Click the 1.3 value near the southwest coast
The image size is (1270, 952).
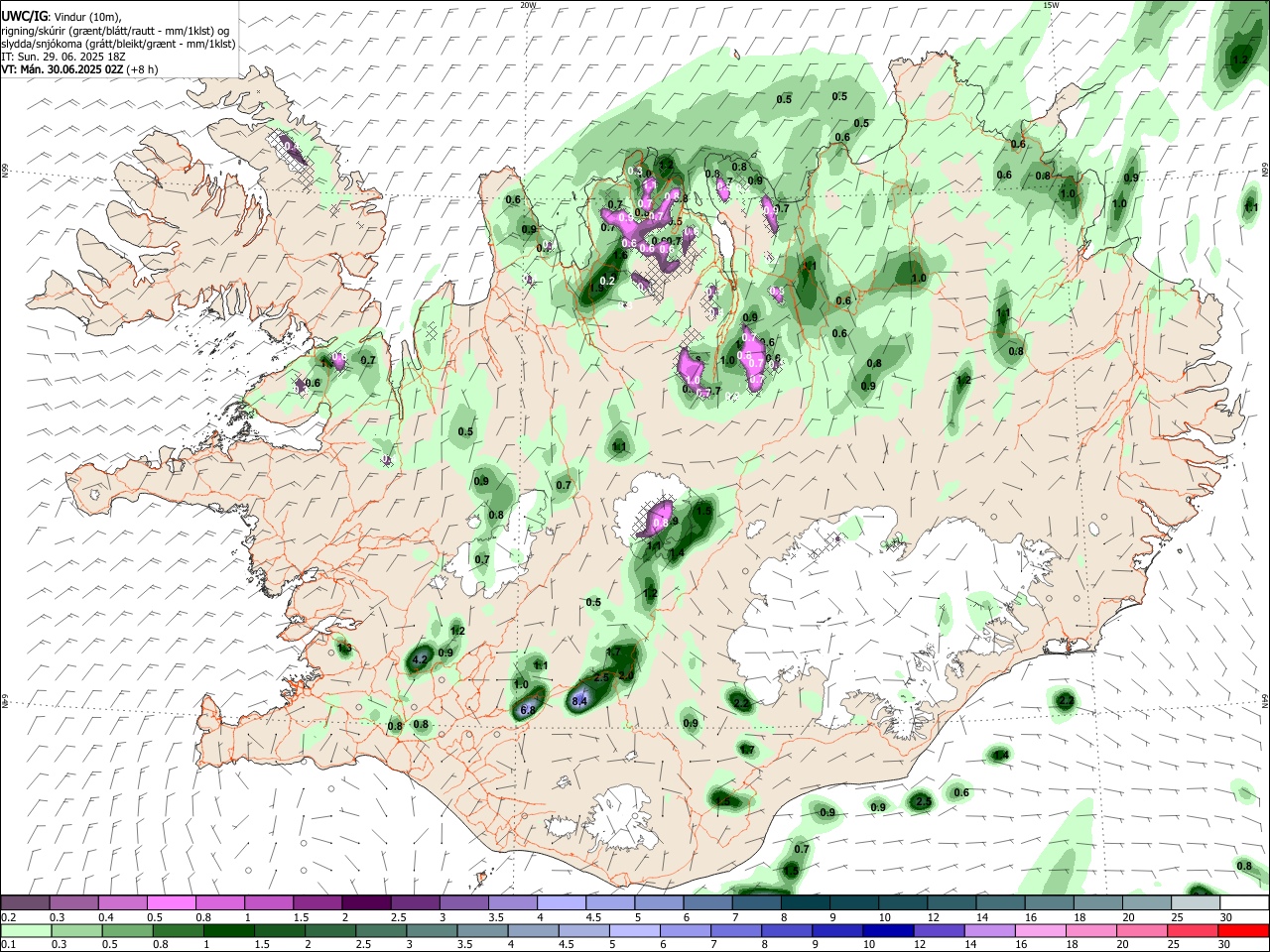344,649
